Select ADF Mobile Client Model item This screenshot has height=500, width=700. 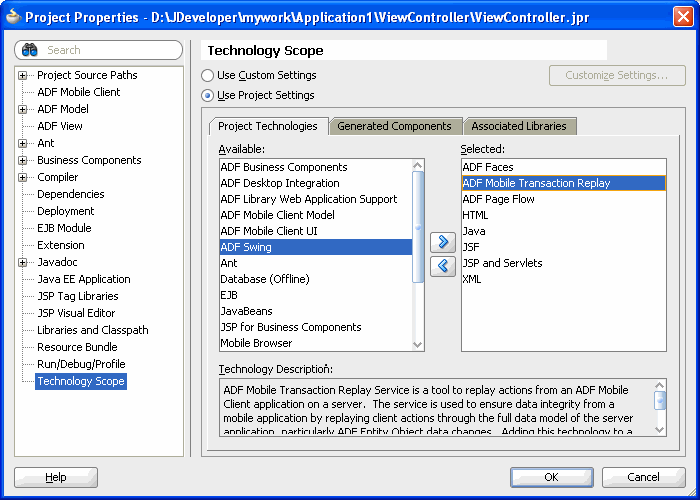click(316, 215)
